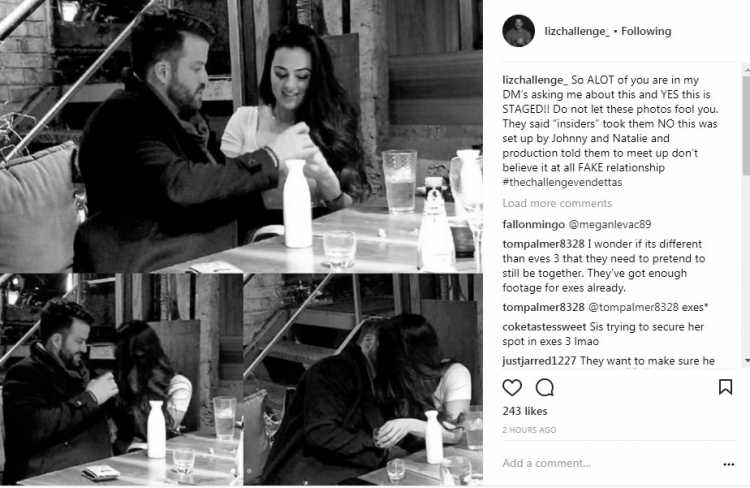Click the comments scrollbar down arrow

pos(747,360)
